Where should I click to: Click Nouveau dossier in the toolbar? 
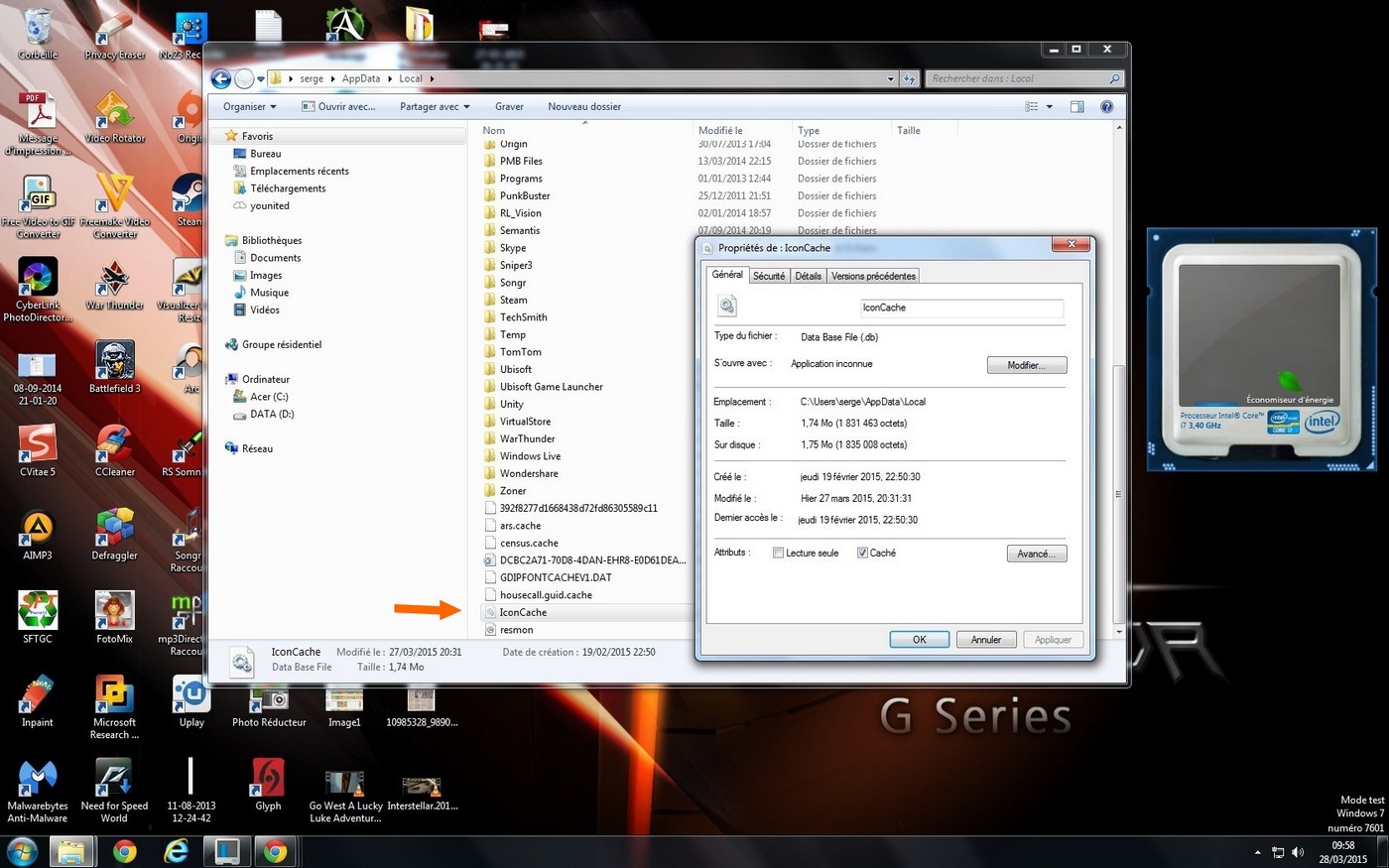pyautogui.click(x=584, y=106)
